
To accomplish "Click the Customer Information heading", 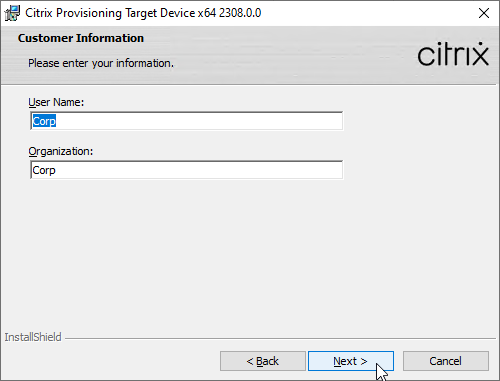I will pos(81,38).
